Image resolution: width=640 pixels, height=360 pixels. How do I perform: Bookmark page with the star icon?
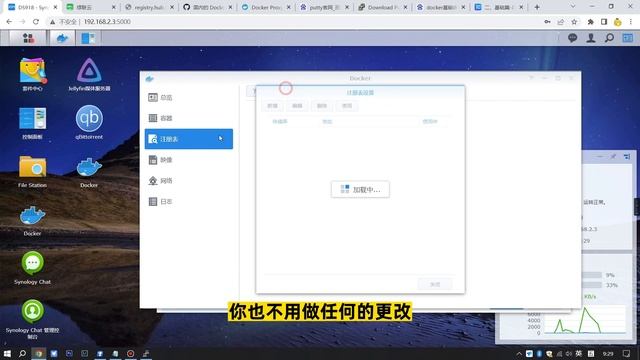click(x=574, y=22)
